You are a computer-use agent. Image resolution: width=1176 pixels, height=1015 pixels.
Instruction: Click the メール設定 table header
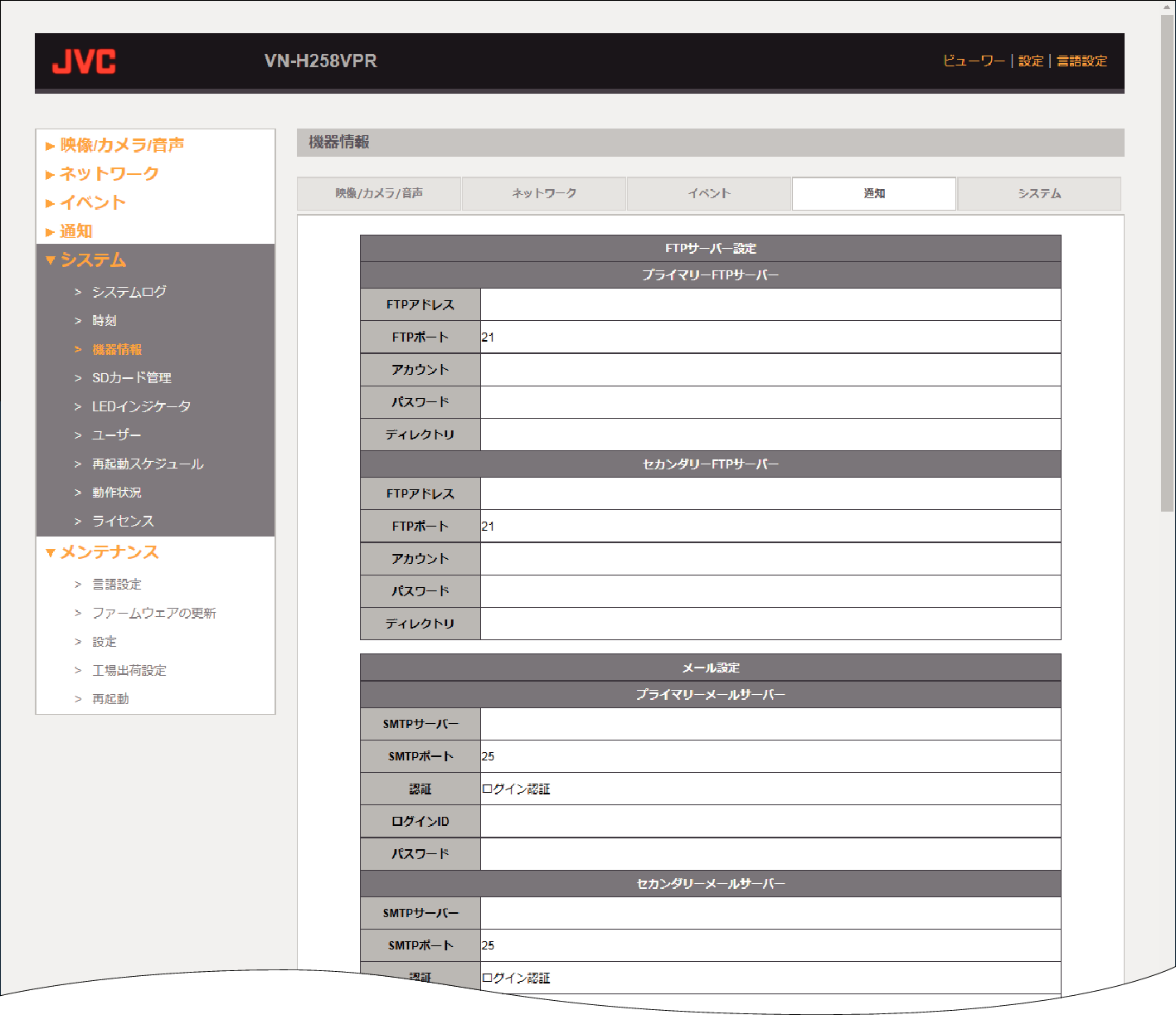(711, 668)
